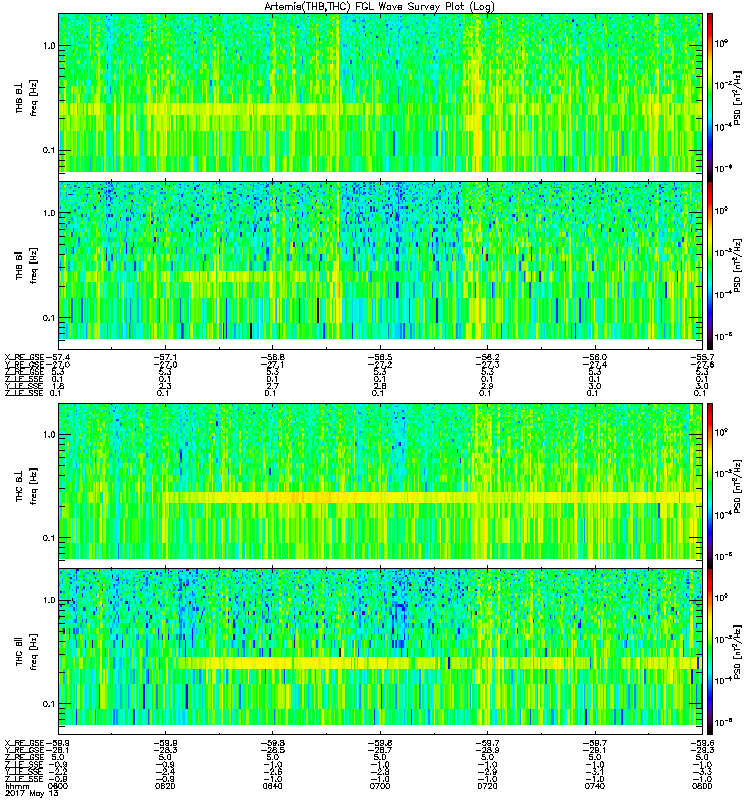
Task: Click the '0700' time axis label
Action: coord(380,786)
